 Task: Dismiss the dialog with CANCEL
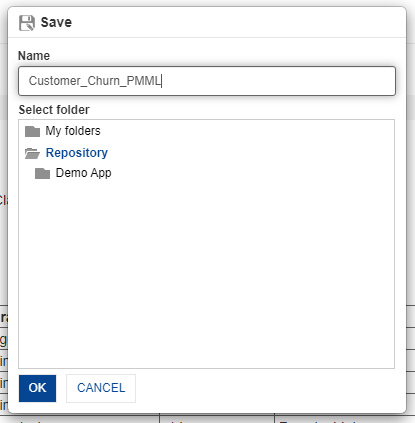click(101, 388)
